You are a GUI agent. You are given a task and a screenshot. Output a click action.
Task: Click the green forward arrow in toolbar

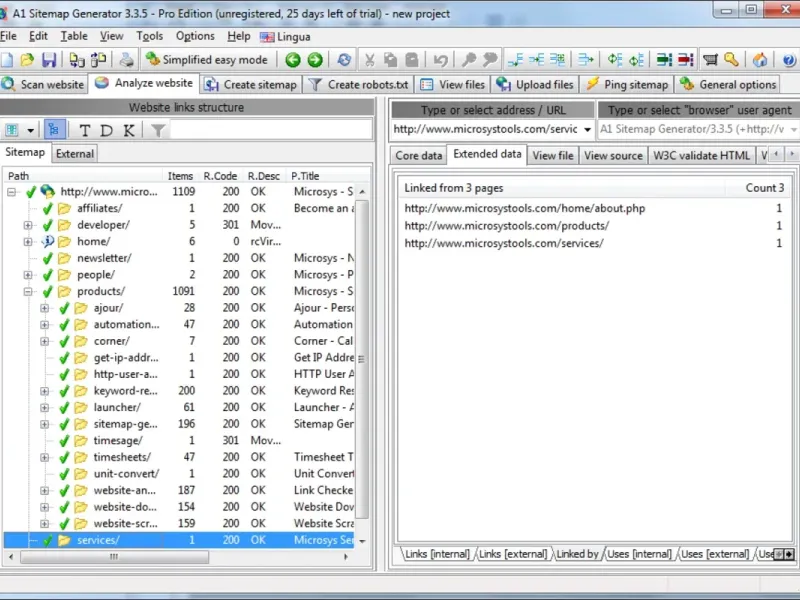pos(315,60)
